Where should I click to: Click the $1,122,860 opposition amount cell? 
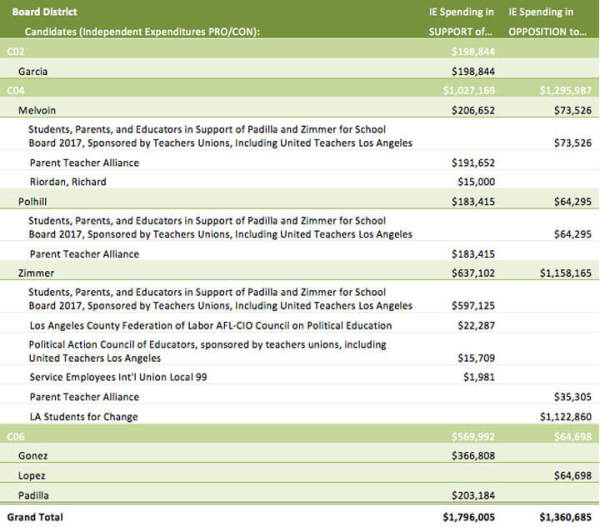click(x=566, y=417)
